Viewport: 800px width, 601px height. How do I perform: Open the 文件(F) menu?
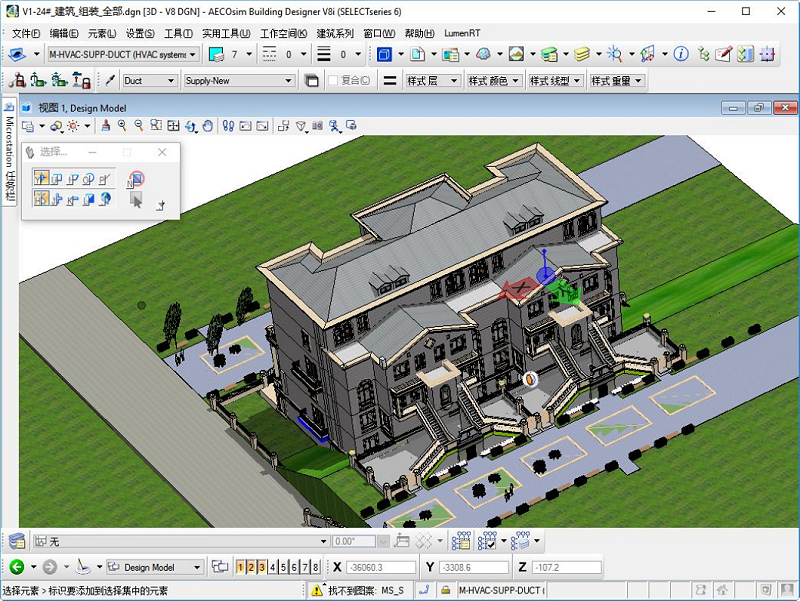[x=26, y=33]
